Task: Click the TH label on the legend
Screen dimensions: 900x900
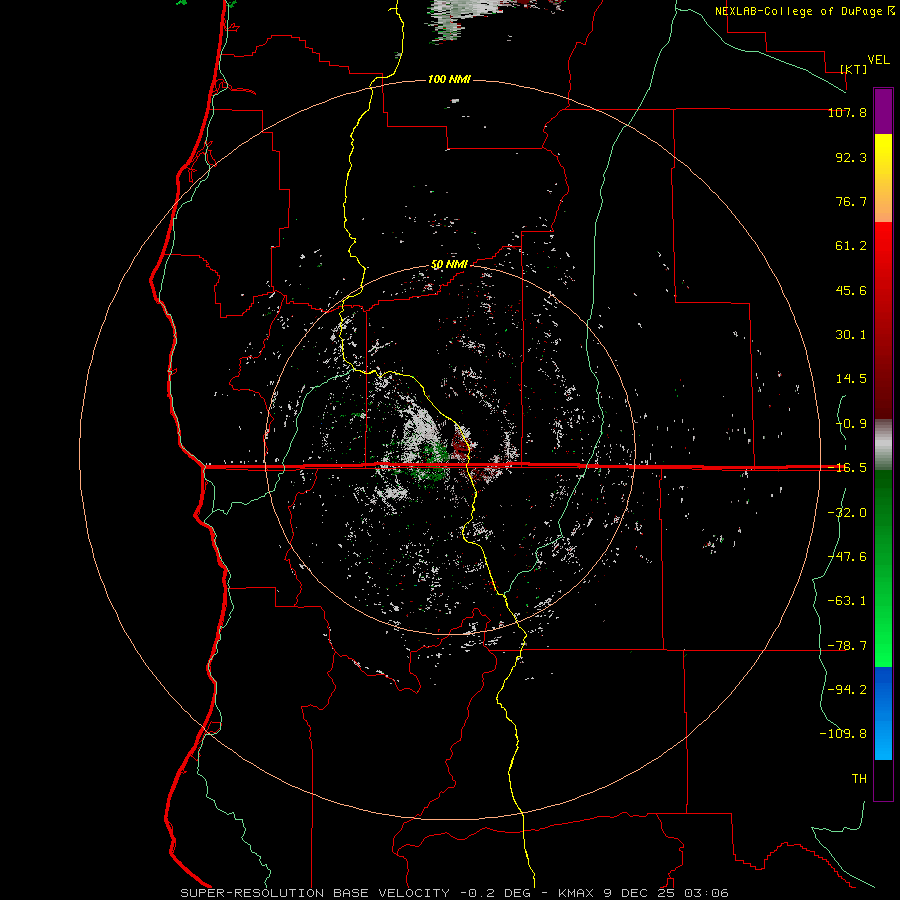Action: coord(859,779)
